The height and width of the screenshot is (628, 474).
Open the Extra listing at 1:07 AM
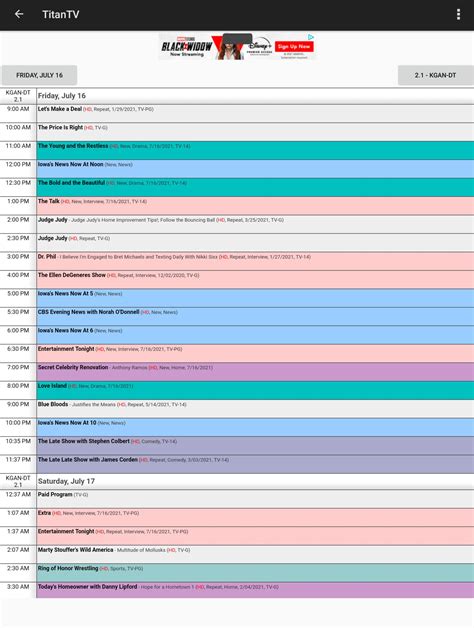[x=255, y=517]
